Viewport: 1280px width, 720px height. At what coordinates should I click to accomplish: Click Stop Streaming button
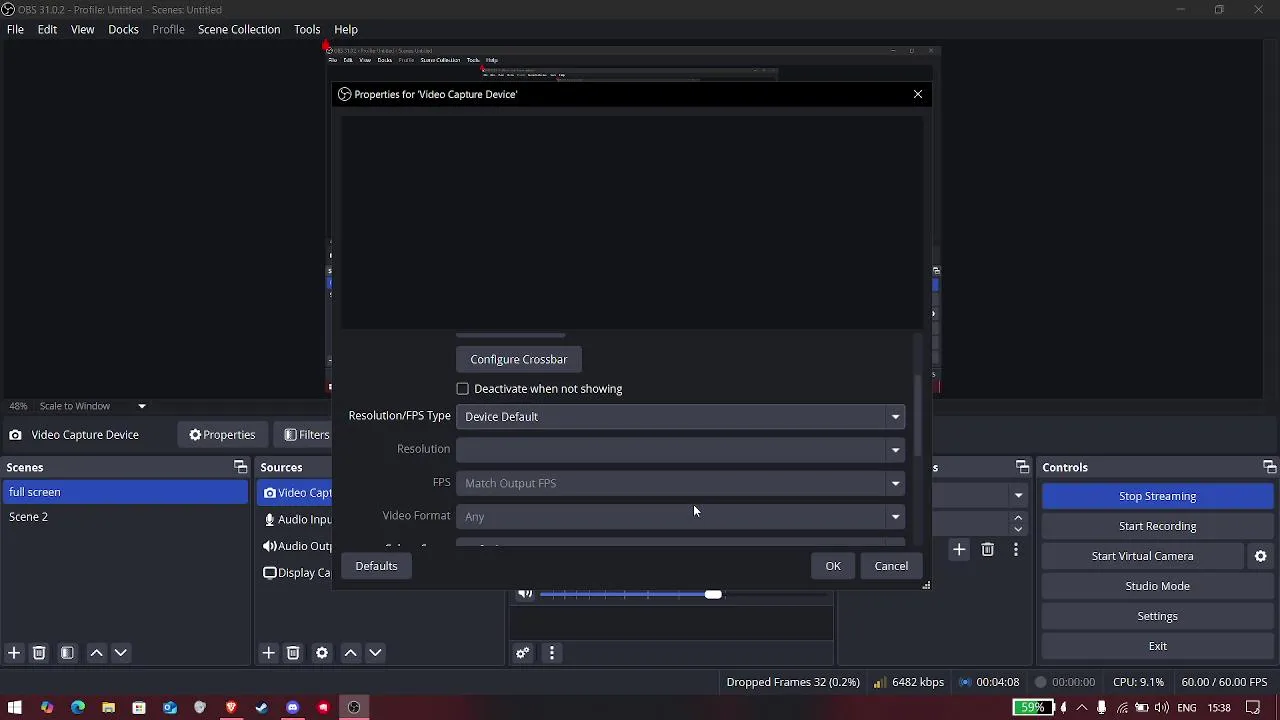1157,496
